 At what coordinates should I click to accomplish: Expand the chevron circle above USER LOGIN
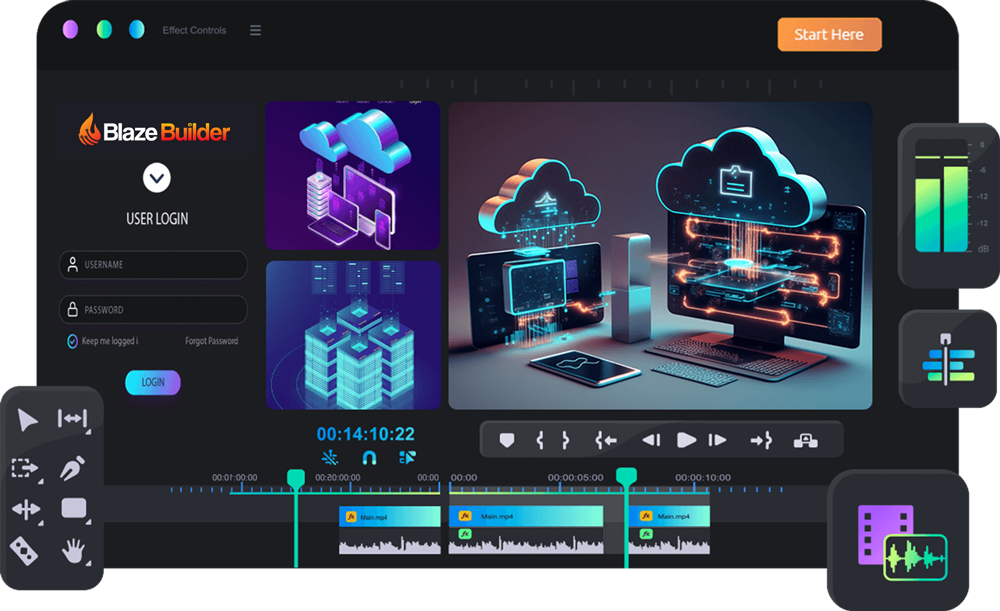pos(156,178)
